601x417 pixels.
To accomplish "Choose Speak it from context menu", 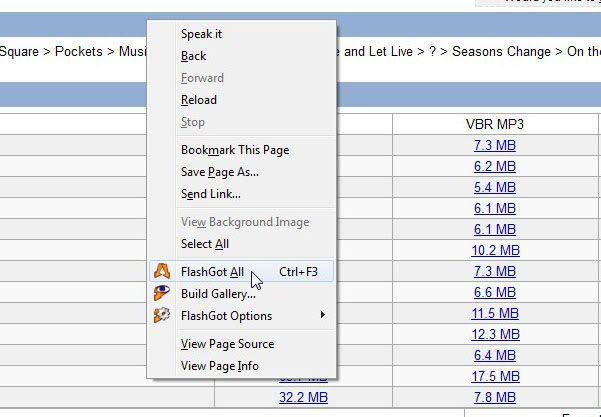I will coord(201,34).
